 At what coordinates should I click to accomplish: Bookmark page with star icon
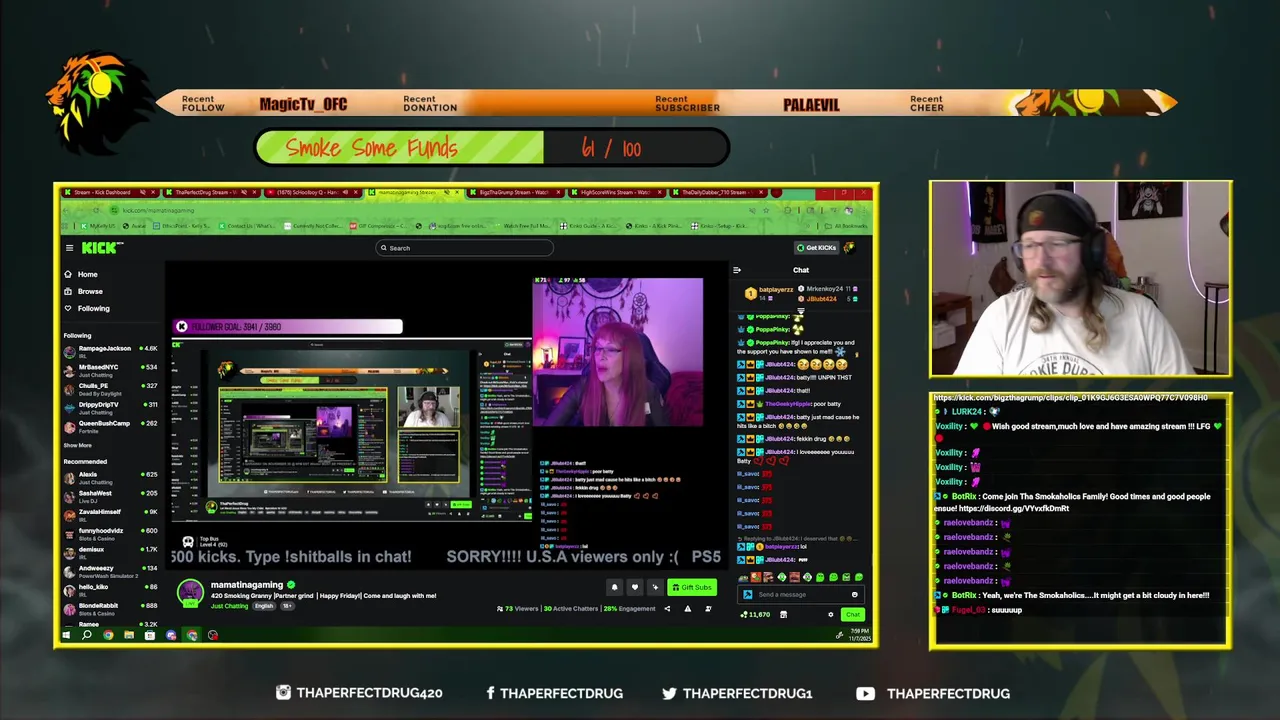[x=766, y=210]
